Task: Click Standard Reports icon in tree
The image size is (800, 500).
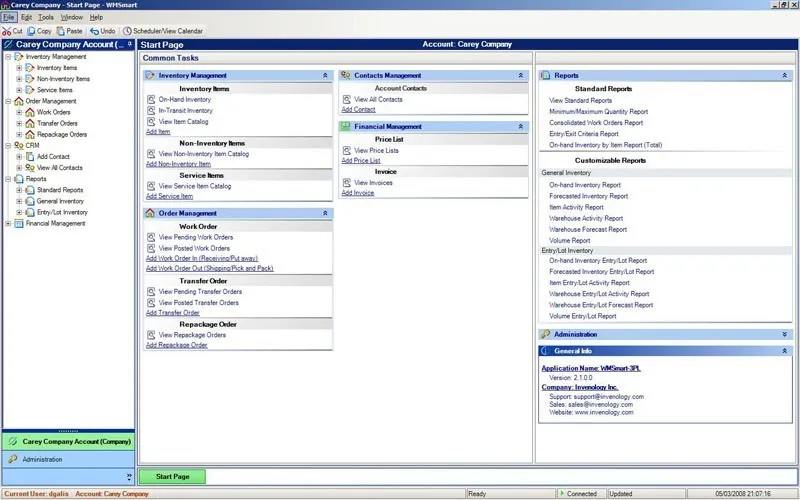Action: (x=30, y=190)
